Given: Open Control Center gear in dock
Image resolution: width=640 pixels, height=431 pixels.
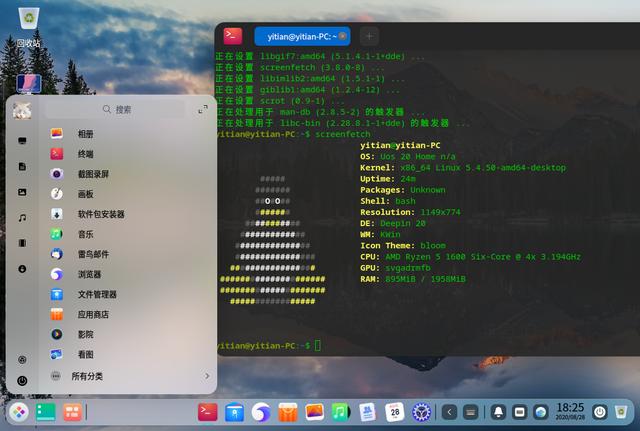Looking at the screenshot, I should tap(421, 412).
